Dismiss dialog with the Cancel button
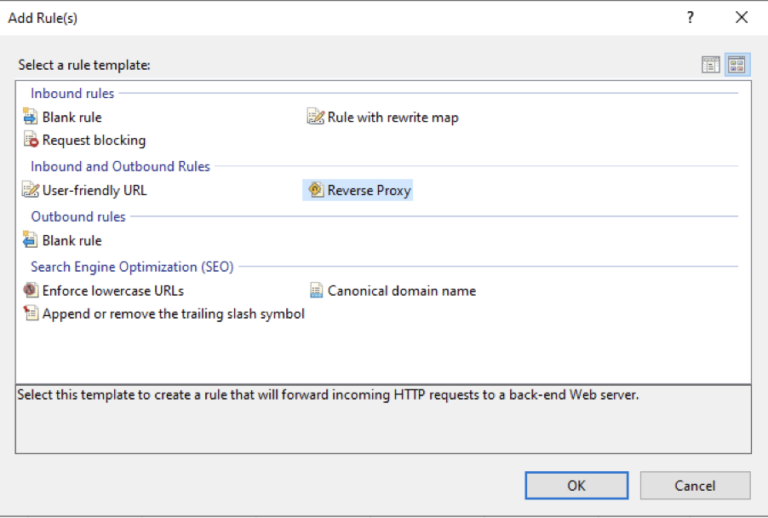768x518 pixels. point(695,485)
